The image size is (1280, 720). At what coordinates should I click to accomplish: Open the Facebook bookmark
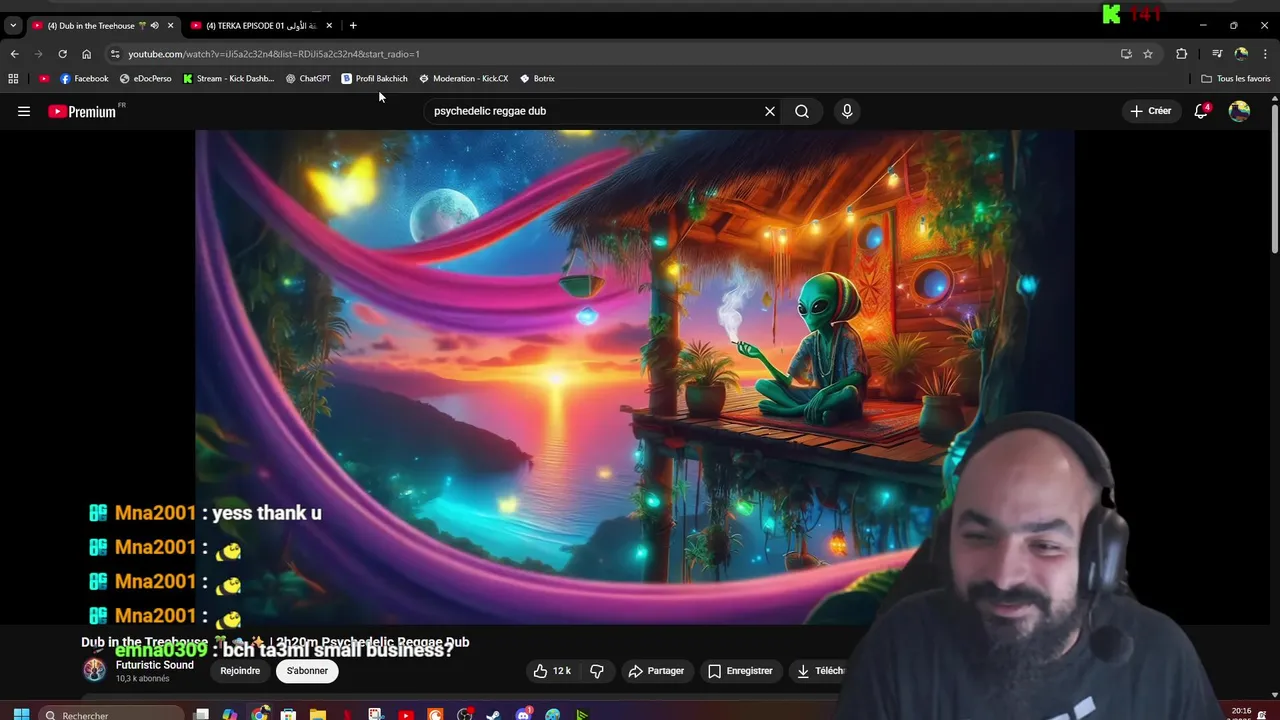(x=84, y=78)
